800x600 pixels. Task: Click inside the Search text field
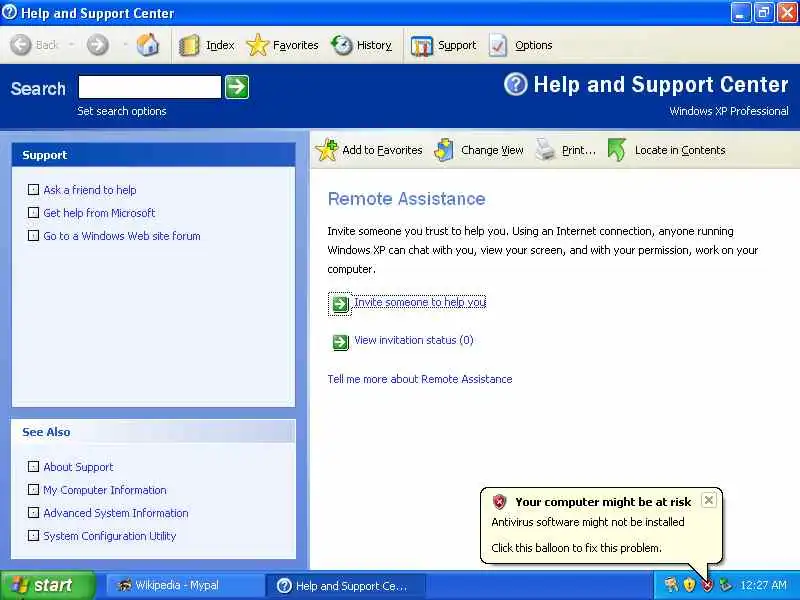[149, 87]
